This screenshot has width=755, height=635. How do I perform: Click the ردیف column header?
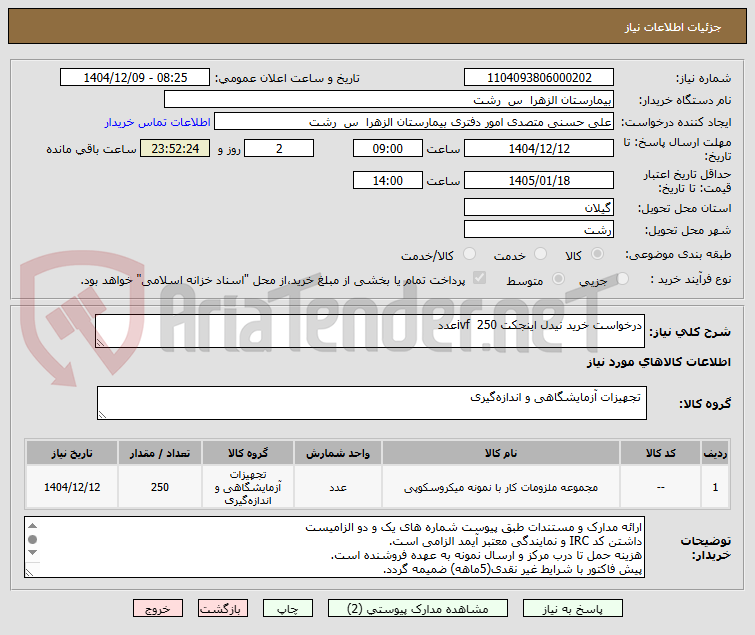[x=715, y=453]
